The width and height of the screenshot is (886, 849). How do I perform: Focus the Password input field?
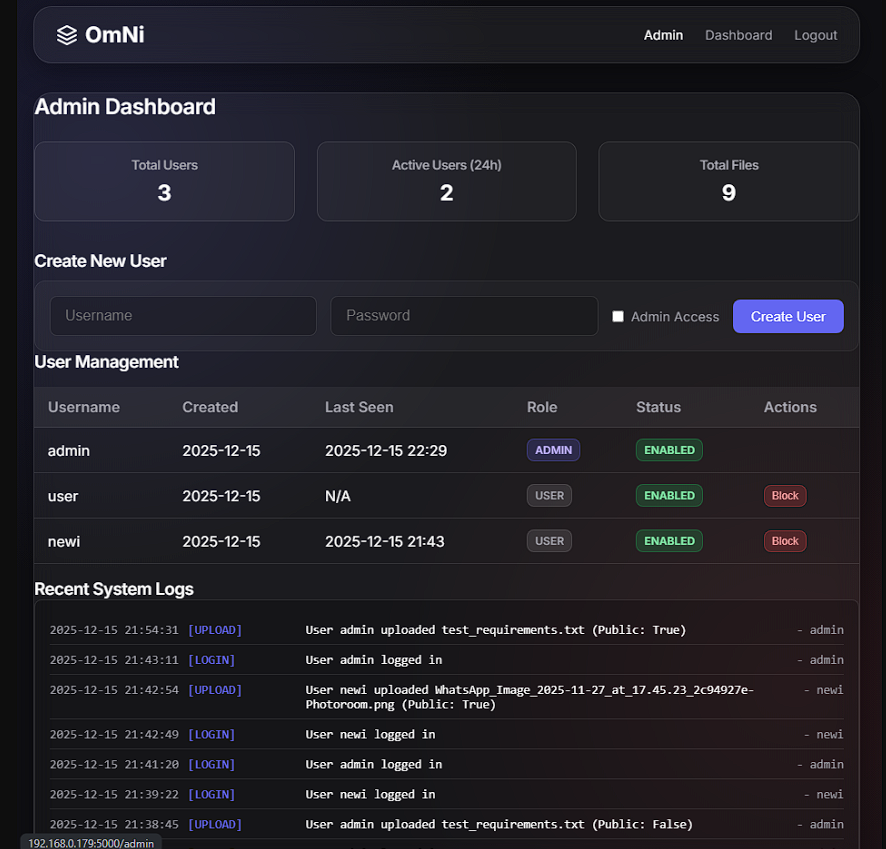[464, 316]
